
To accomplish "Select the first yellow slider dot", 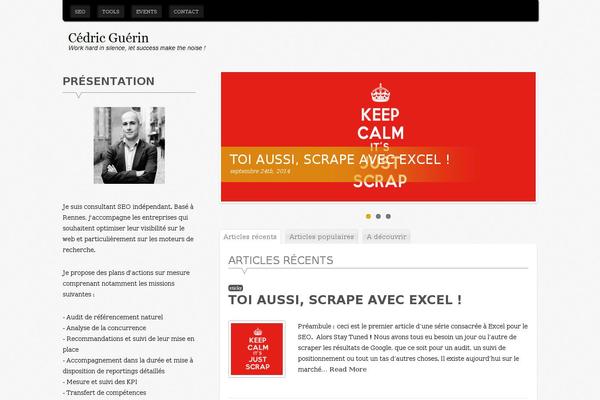I will click(368, 216).
